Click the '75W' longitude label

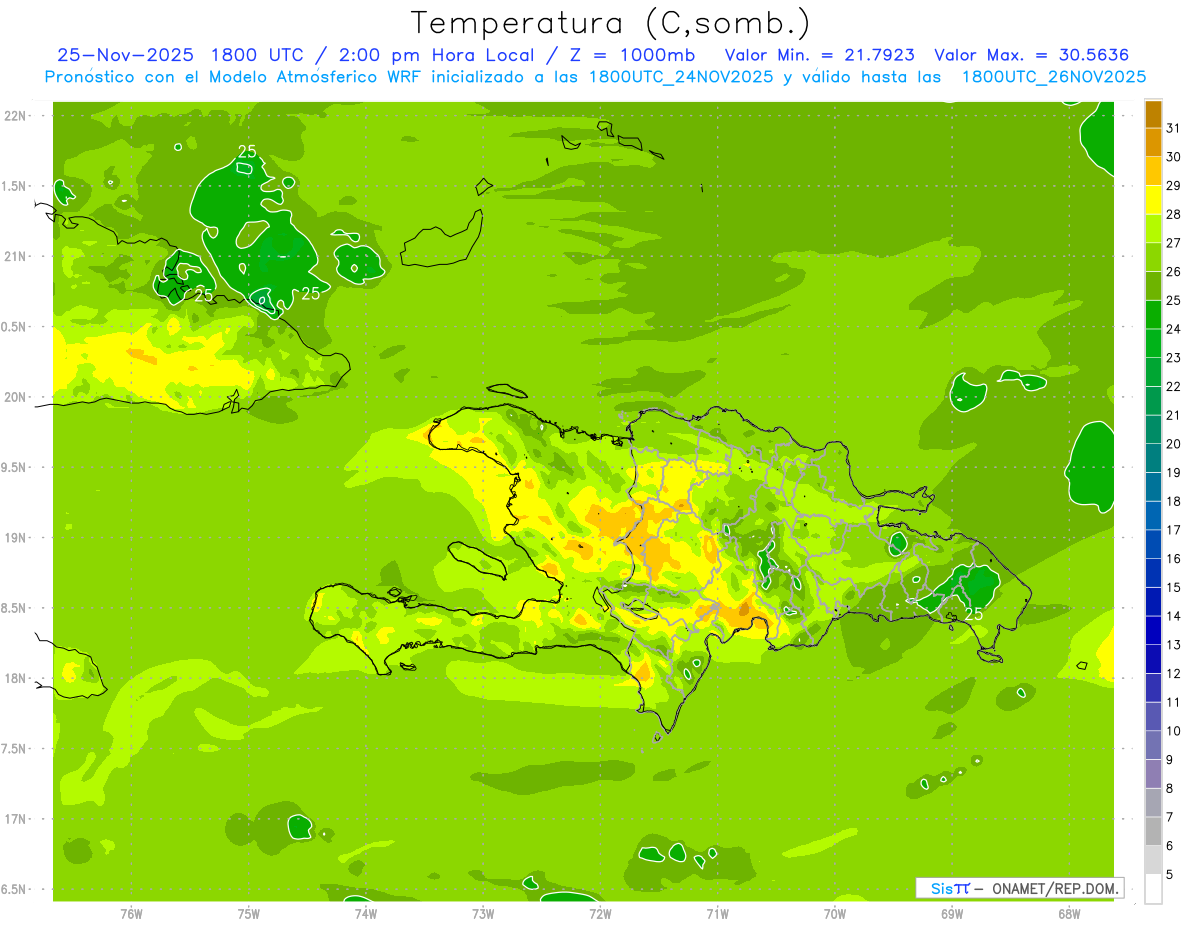click(x=249, y=913)
